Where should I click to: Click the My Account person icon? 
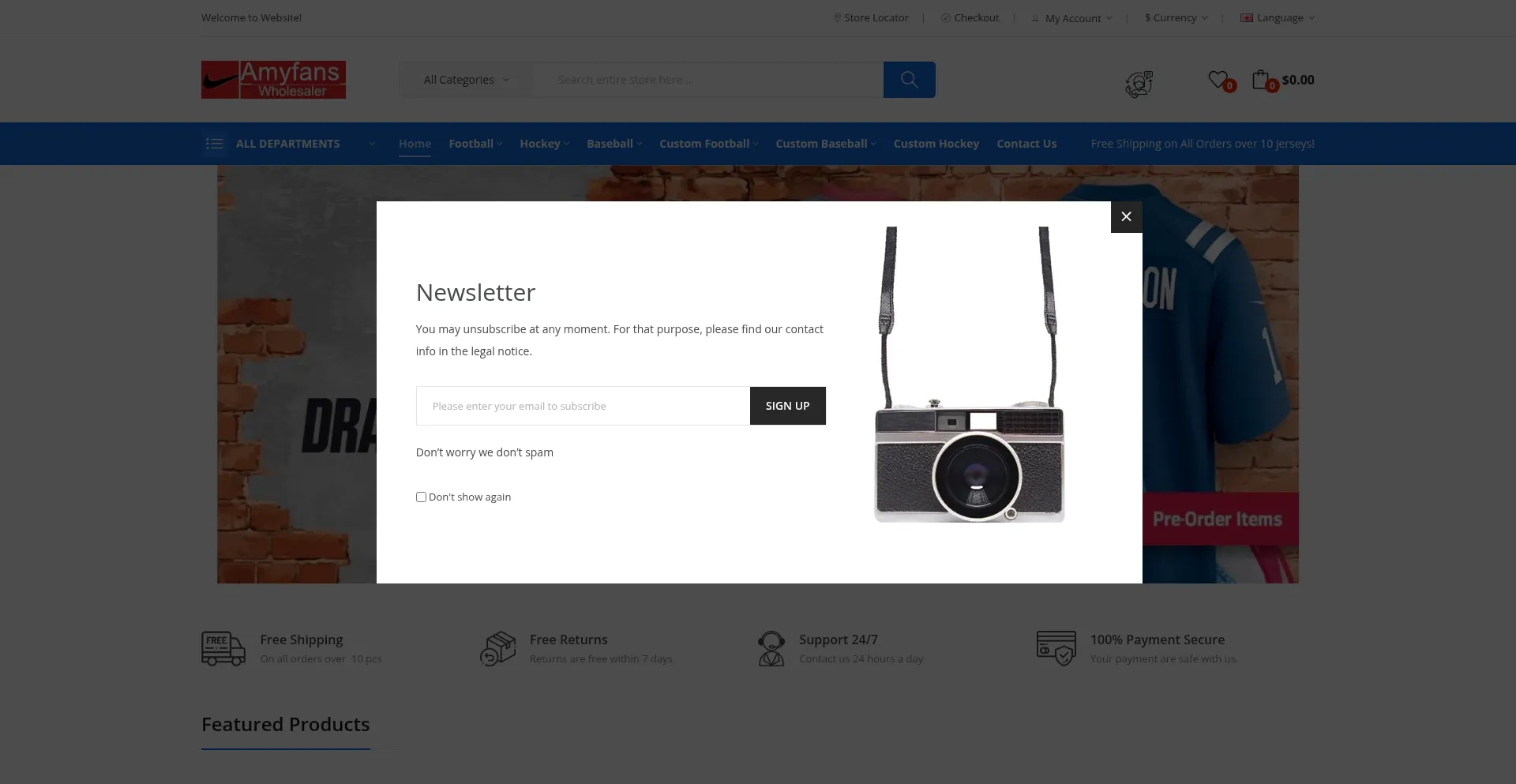click(x=1035, y=18)
